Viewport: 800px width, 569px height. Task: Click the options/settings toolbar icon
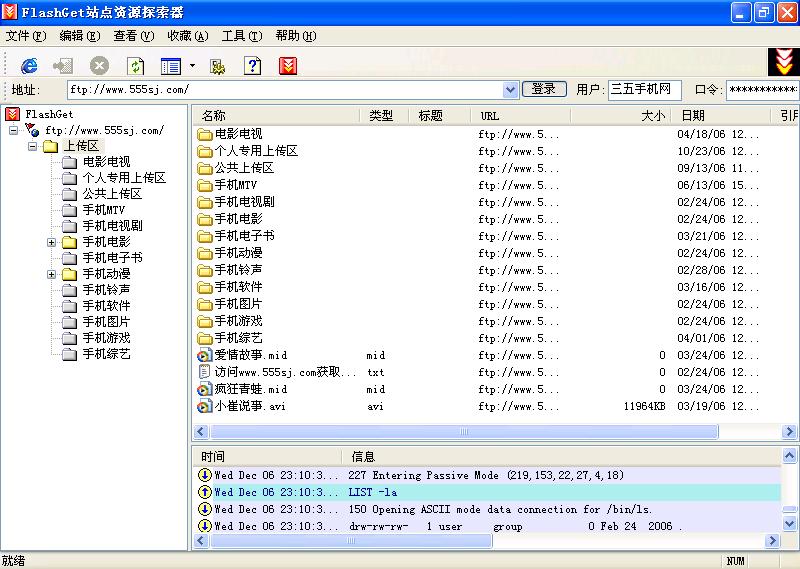(217, 66)
